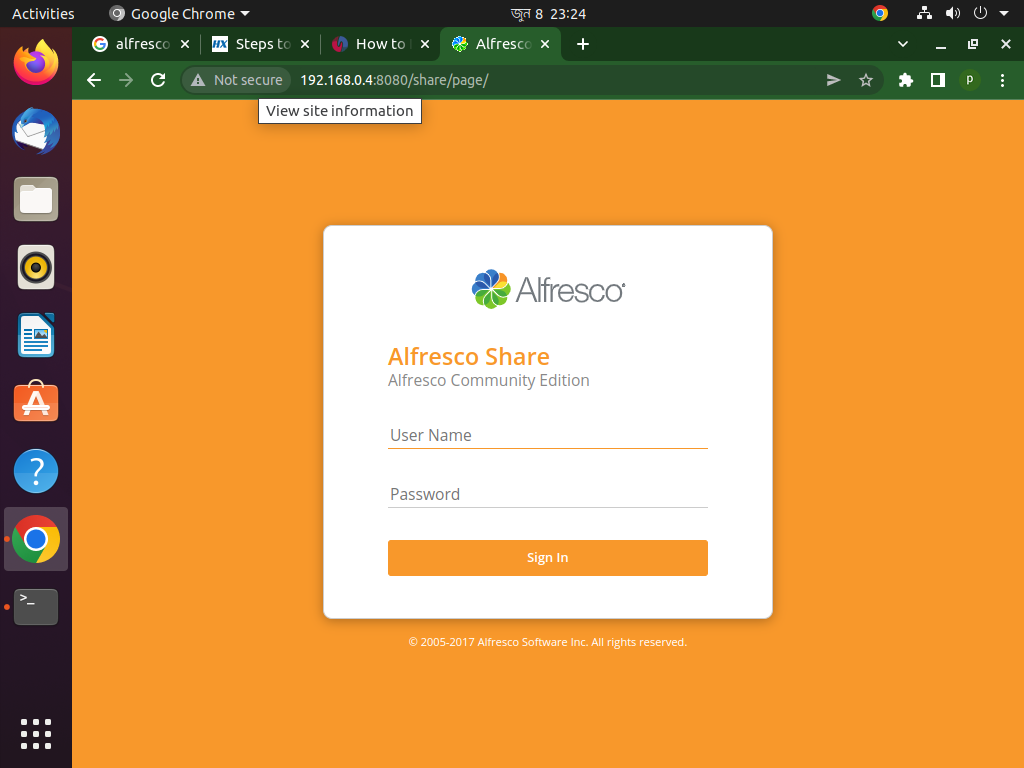Toggle the Chrome side panel icon
The image size is (1024, 768).
pos(938,80)
